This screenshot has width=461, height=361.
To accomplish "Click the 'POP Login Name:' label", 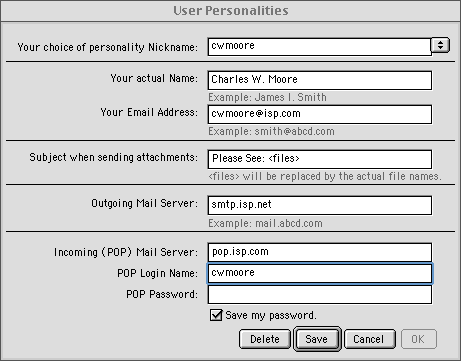I will pos(157,273).
